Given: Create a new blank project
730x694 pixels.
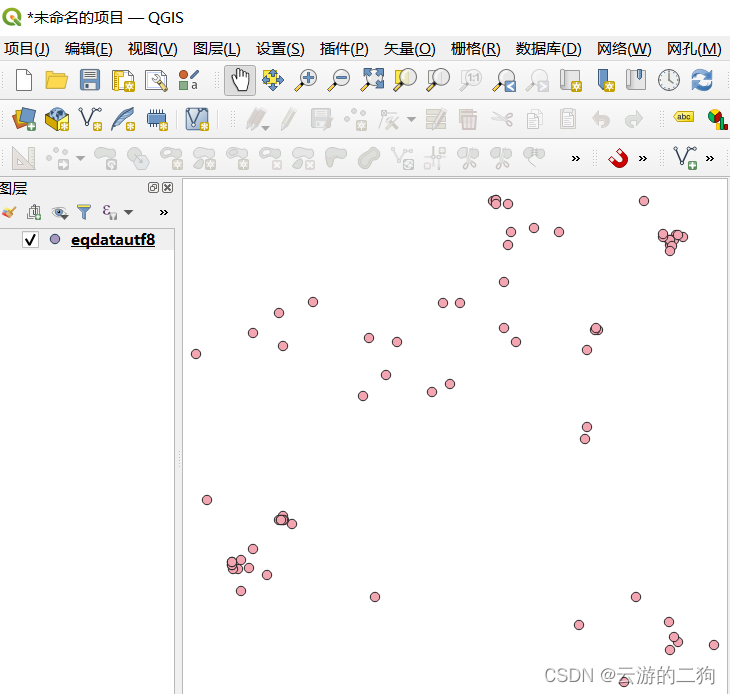Looking at the screenshot, I should pos(24,80).
